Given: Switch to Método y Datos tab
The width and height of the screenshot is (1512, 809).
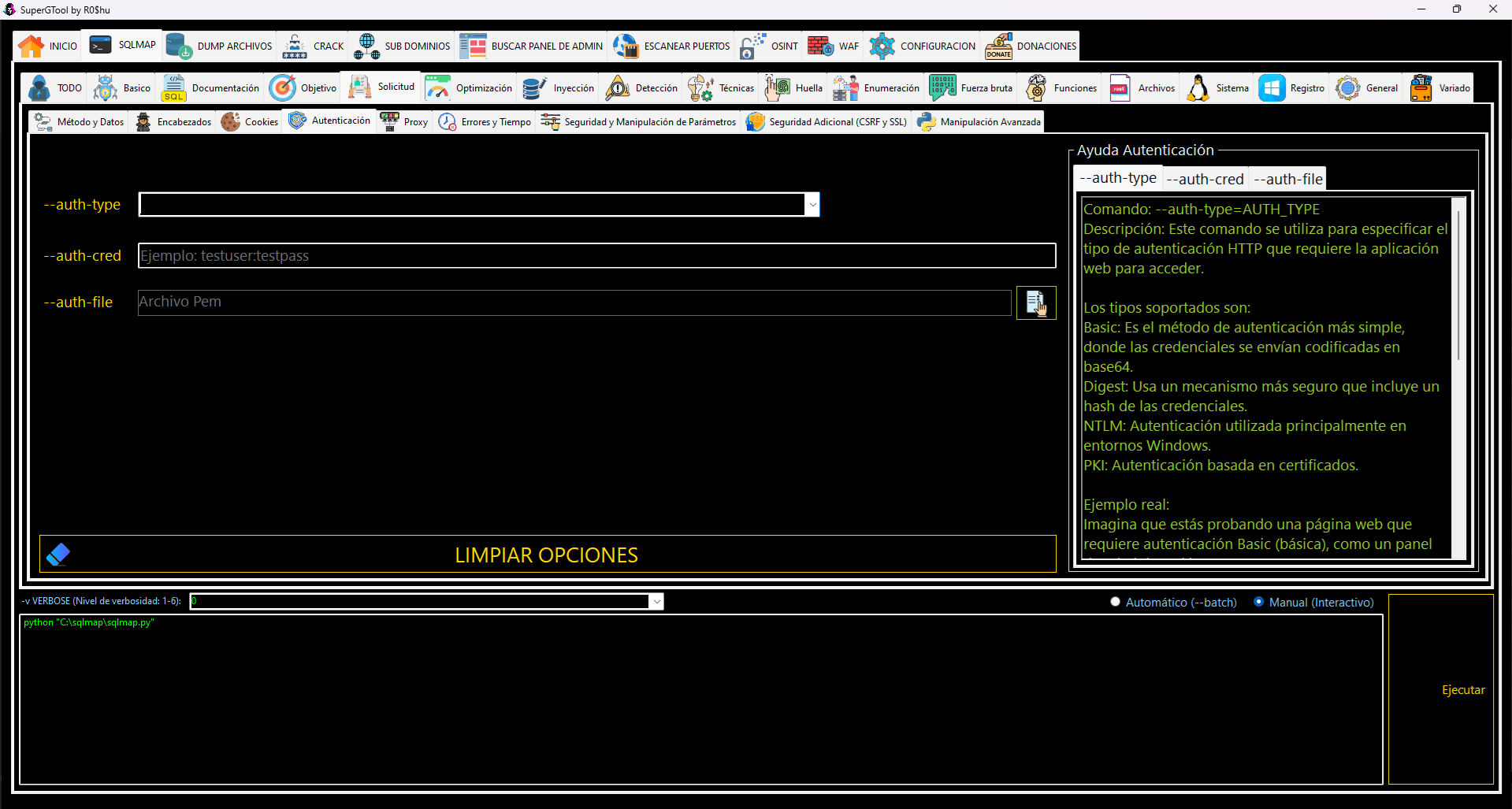Looking at the screenshot, I should 79,122.
